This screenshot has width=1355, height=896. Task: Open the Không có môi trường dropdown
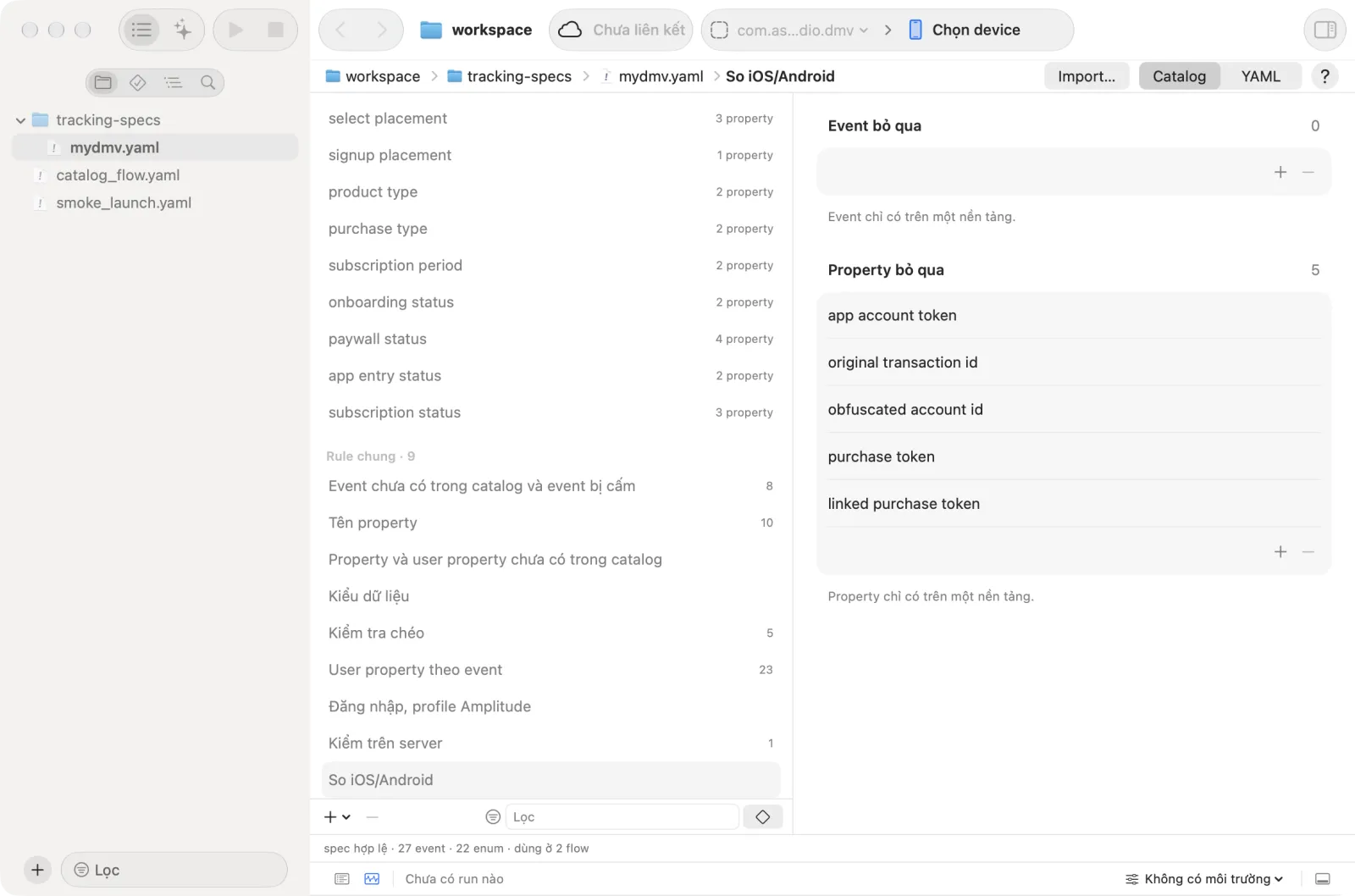coord(1203,879)
